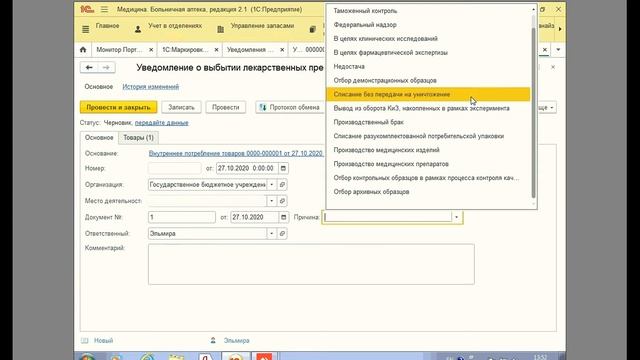Choose Списание разукомплектованной потребительской упаковки
The image size is (640, 360).
click(x=428, y=136)
